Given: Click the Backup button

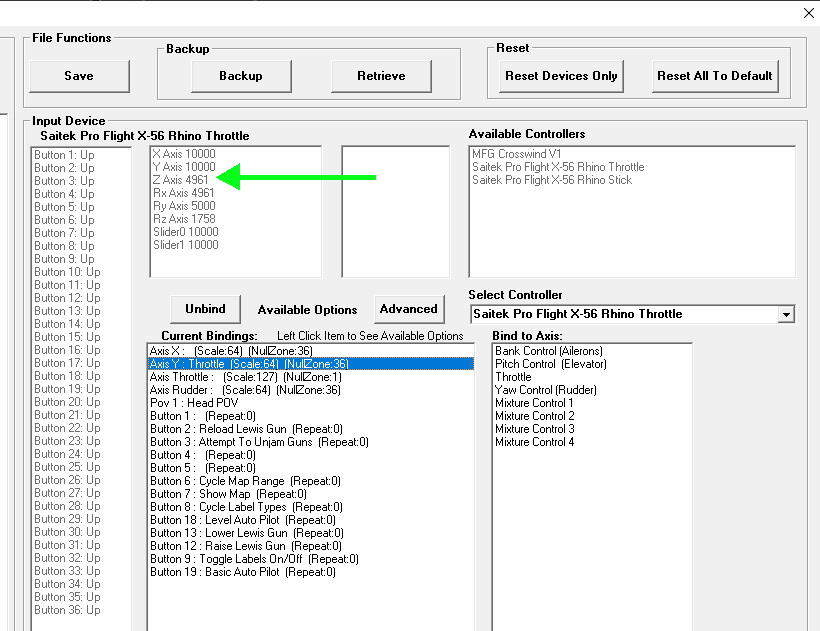Looking at the screenshot, I should 241,76.
